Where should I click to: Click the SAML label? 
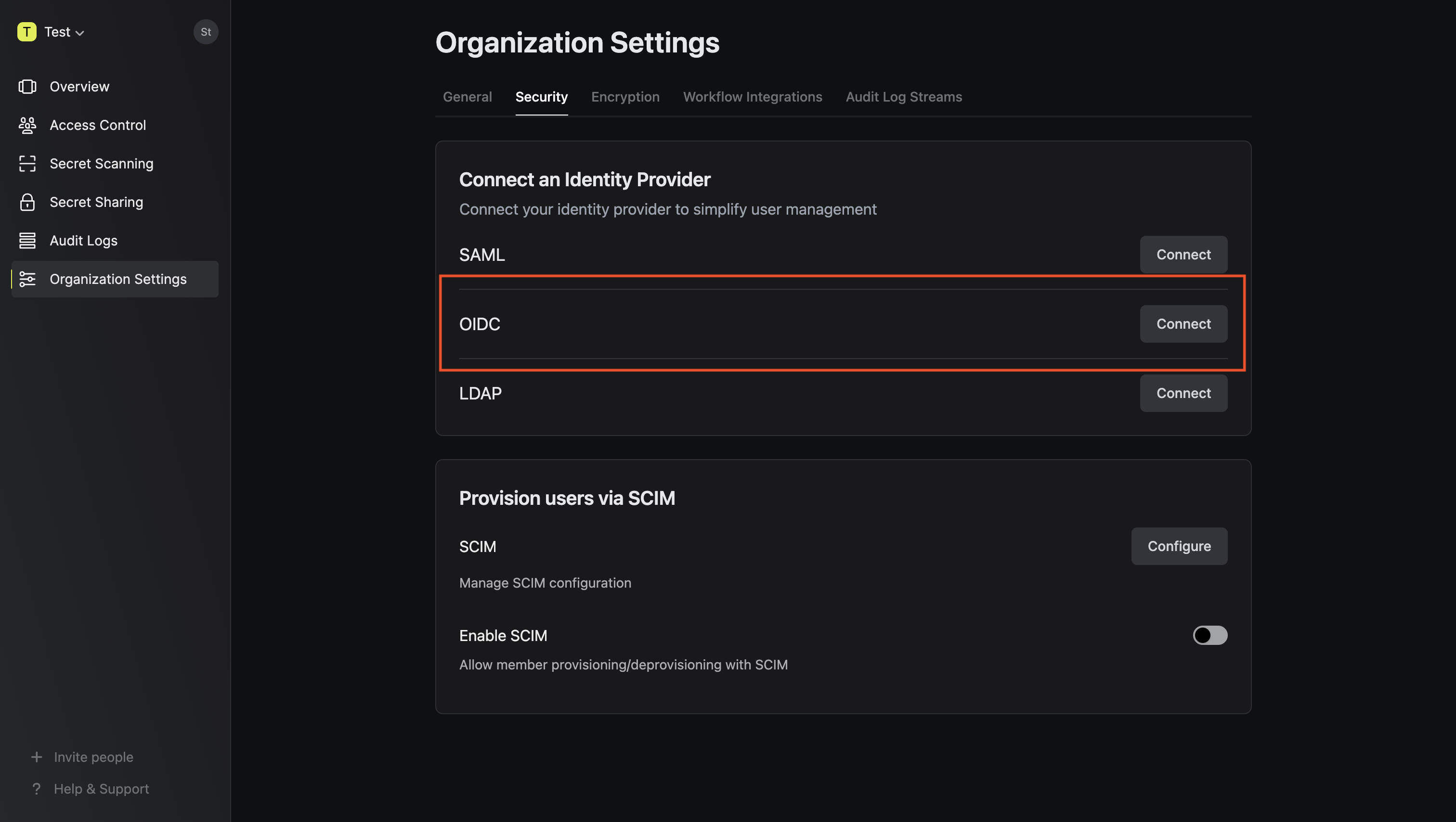pyautogui.click(x=481, y=255)
